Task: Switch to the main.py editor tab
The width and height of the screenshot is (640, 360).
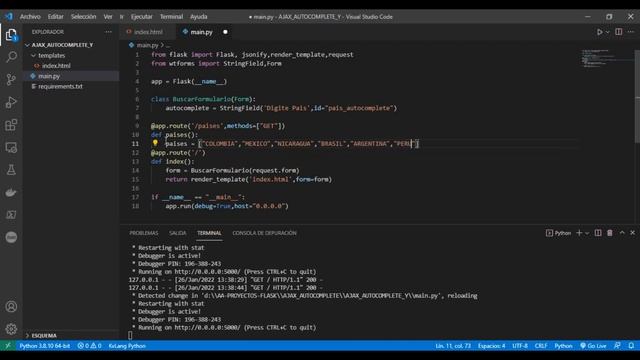Action: [x=201, y=32]
